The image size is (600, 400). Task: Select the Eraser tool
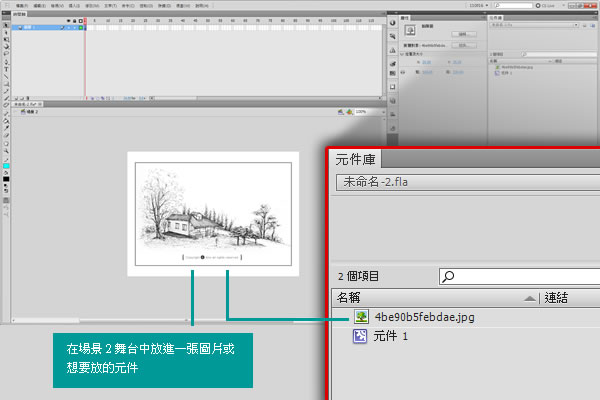(x=6, y=136)
